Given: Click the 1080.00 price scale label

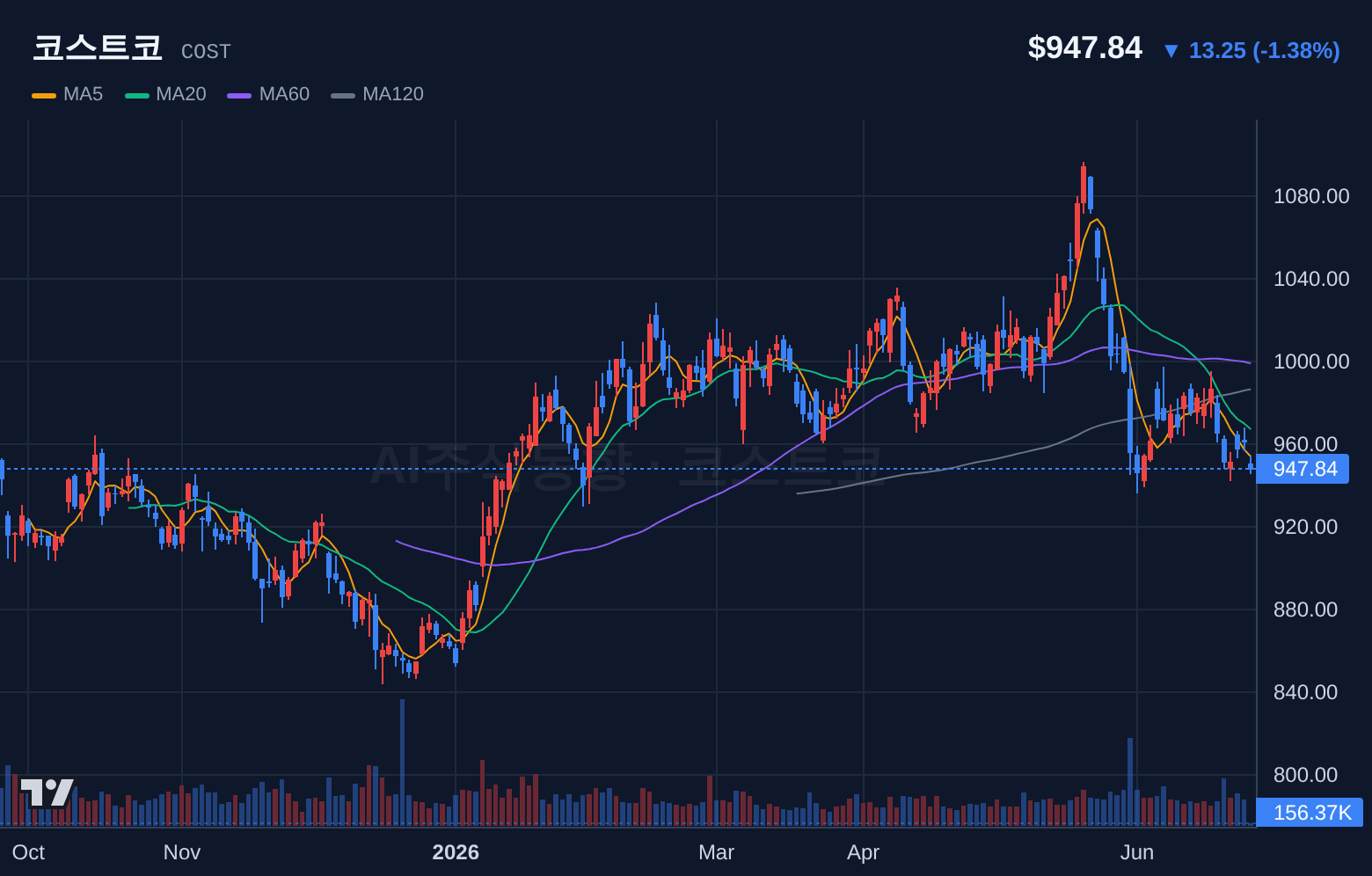Looking at the screenshot, I should tap(1311, 196).
